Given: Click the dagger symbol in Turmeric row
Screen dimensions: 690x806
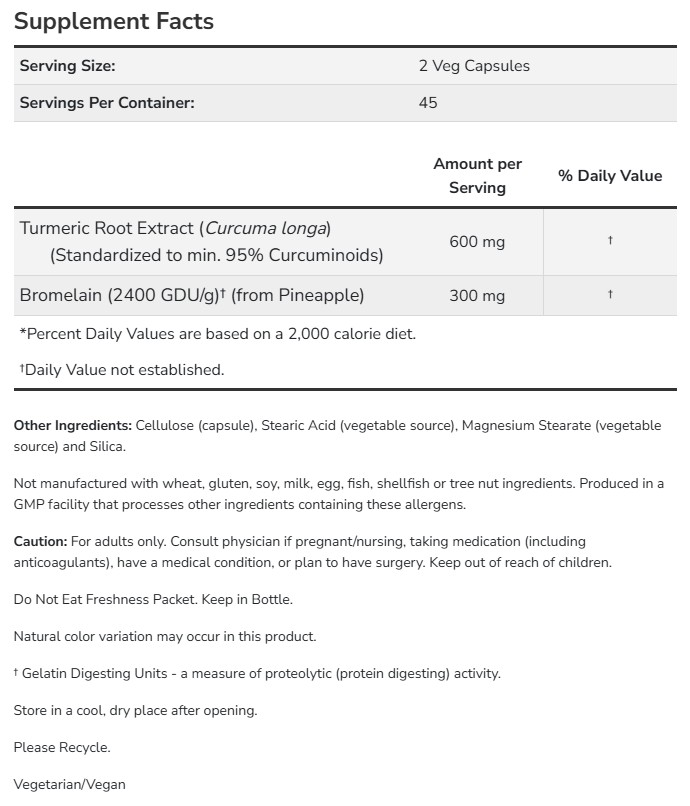Looking at the screenshot, I should (x=610, y=242).
